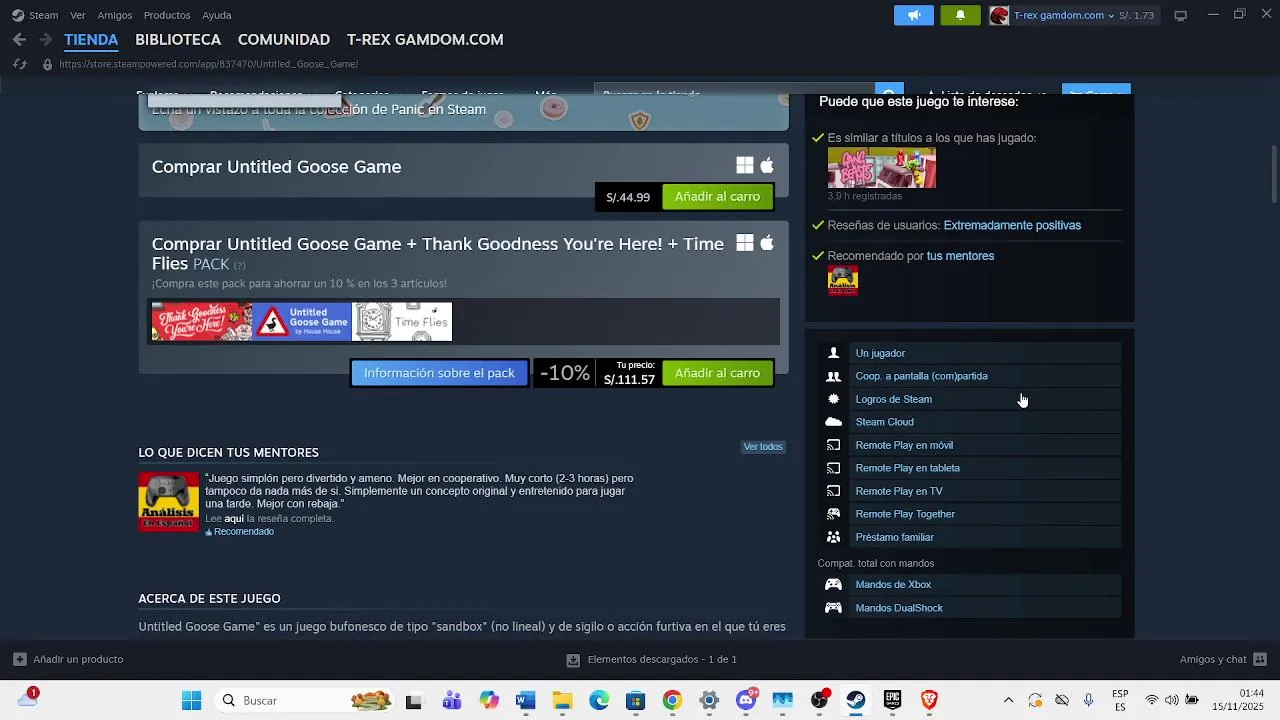This screenshot has width=1280, height=720.
Task: Follow the 'aquí' full review link
Action: point(234,519)
